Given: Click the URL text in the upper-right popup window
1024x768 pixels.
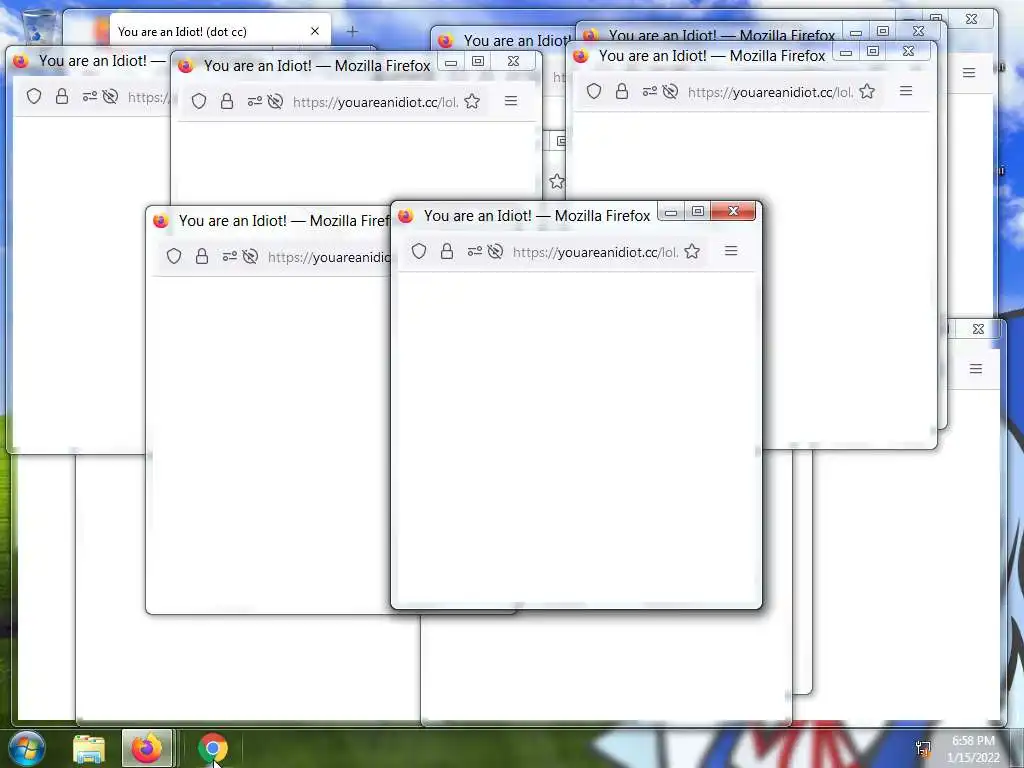Looking at the screenshot, I should pos(770,92).
